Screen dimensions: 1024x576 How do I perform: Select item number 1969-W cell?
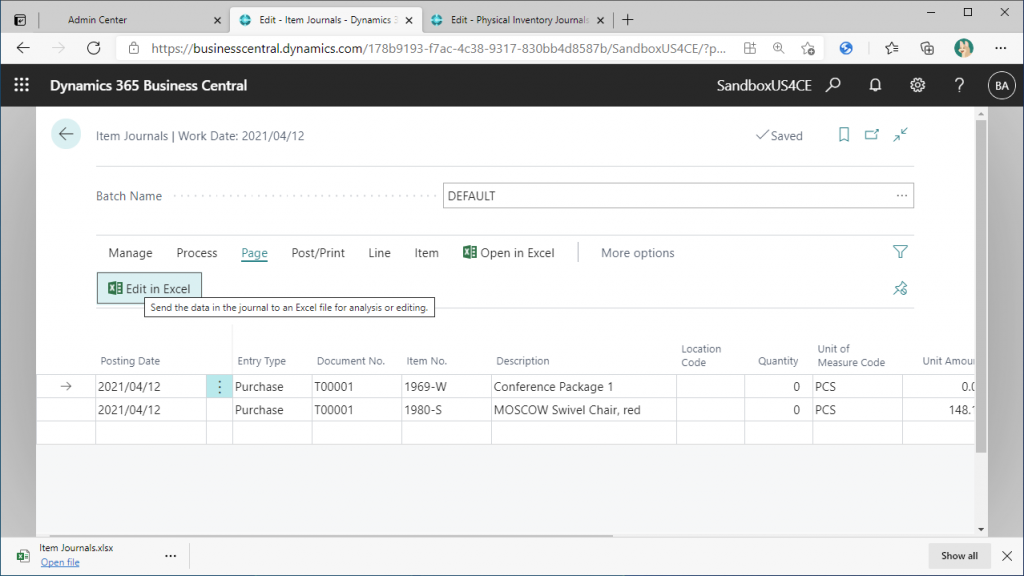pos(447,387)
